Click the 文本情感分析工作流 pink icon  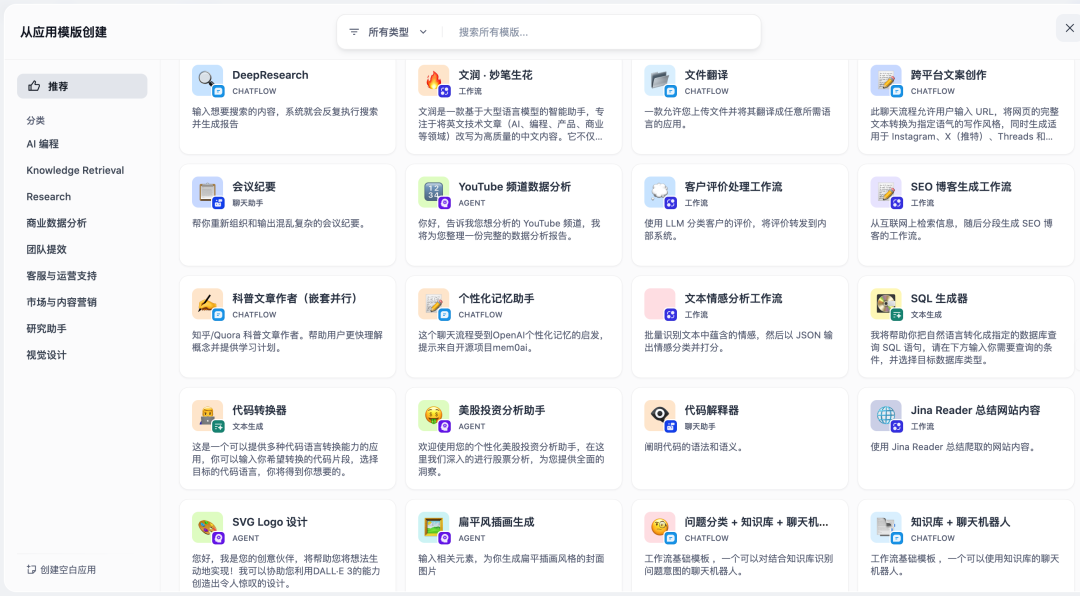[659, 304]
